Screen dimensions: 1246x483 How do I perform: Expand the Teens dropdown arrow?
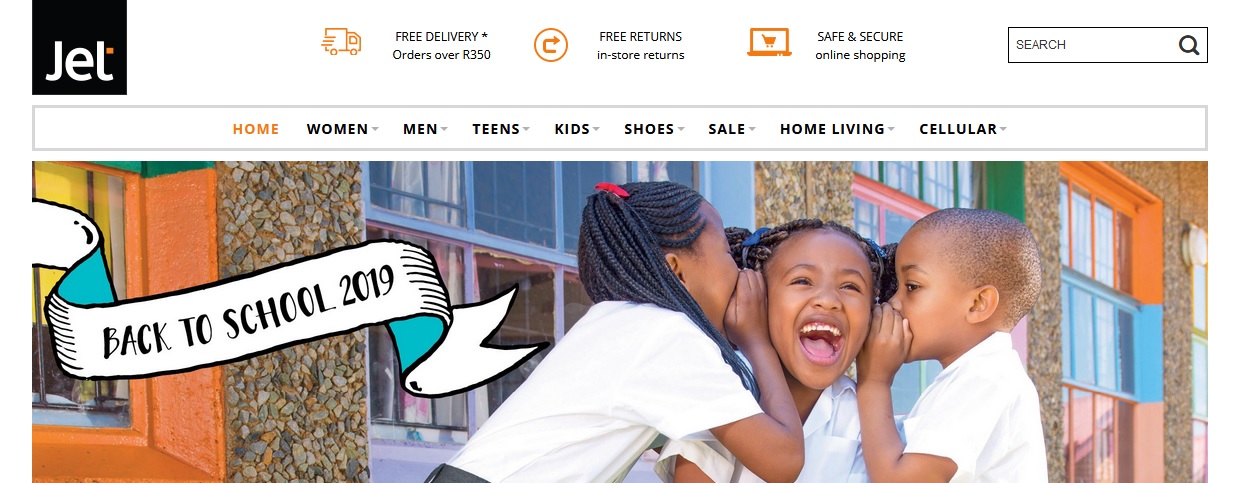(x=526, y=129)
